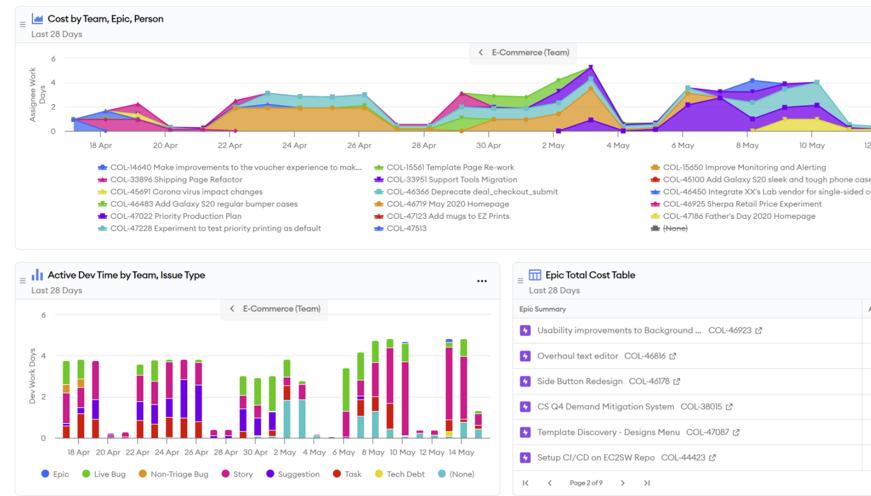Go to the first page of table

526,483
